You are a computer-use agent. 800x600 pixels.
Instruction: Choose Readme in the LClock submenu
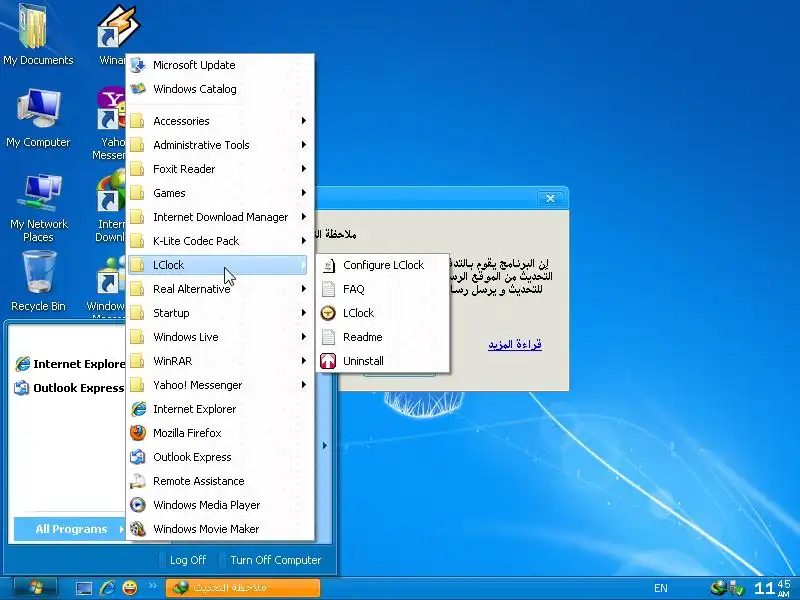click(x=383, y=337)
